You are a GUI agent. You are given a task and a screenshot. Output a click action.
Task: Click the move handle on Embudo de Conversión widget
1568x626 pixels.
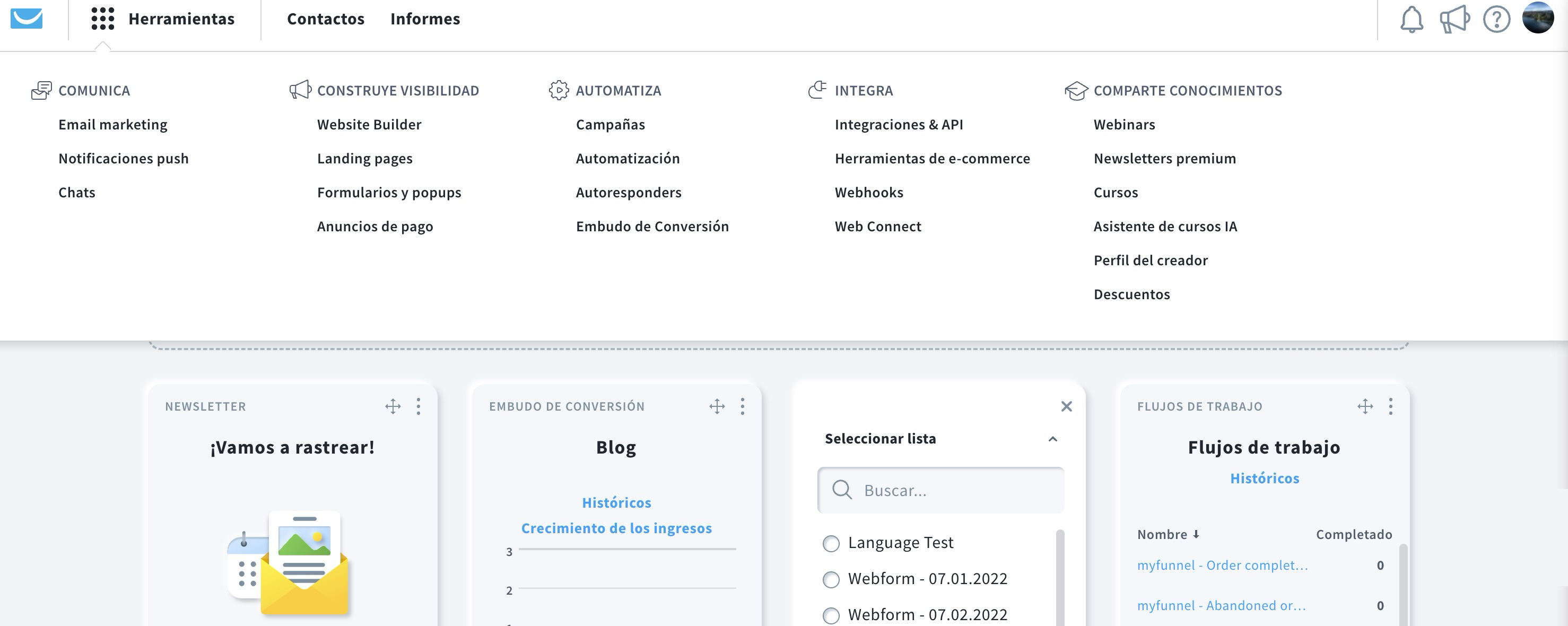[x=717, y=406]
